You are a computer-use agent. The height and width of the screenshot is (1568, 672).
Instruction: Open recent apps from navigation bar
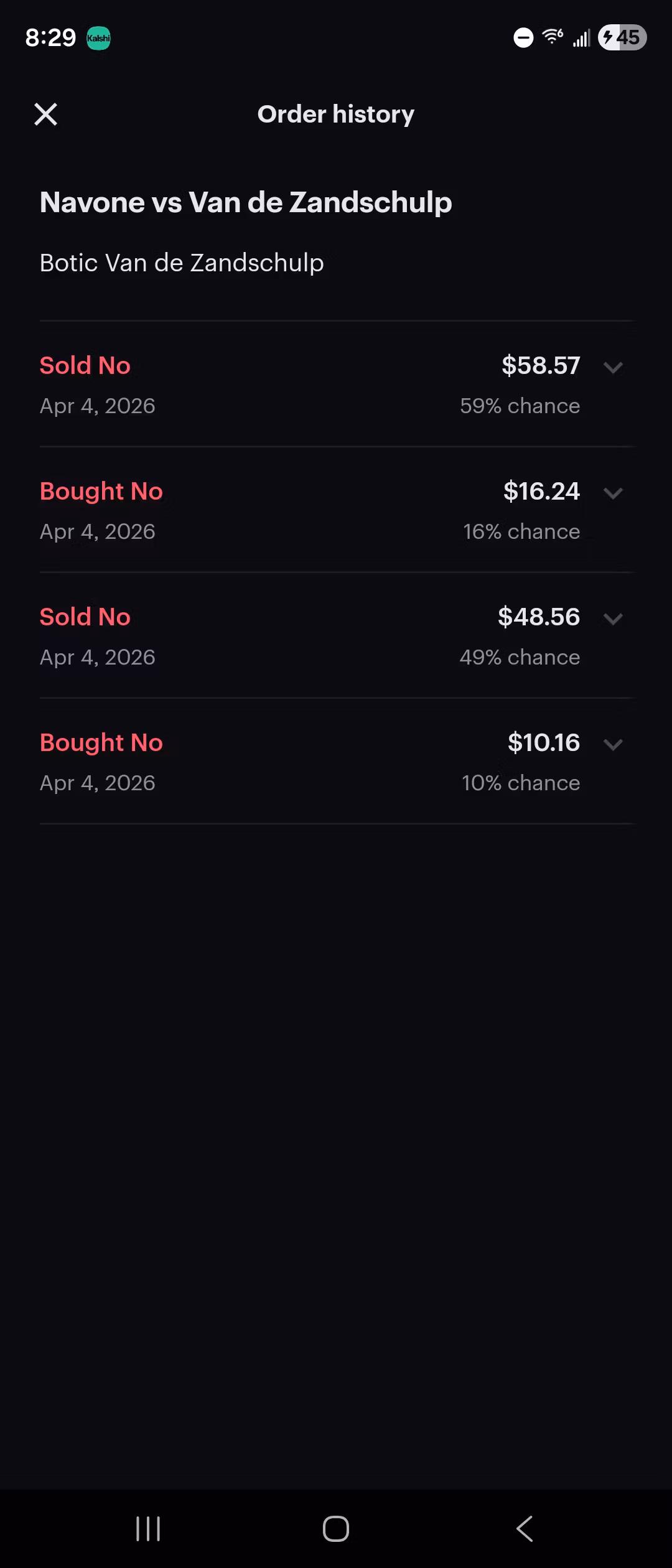[x=148, y=1528]
